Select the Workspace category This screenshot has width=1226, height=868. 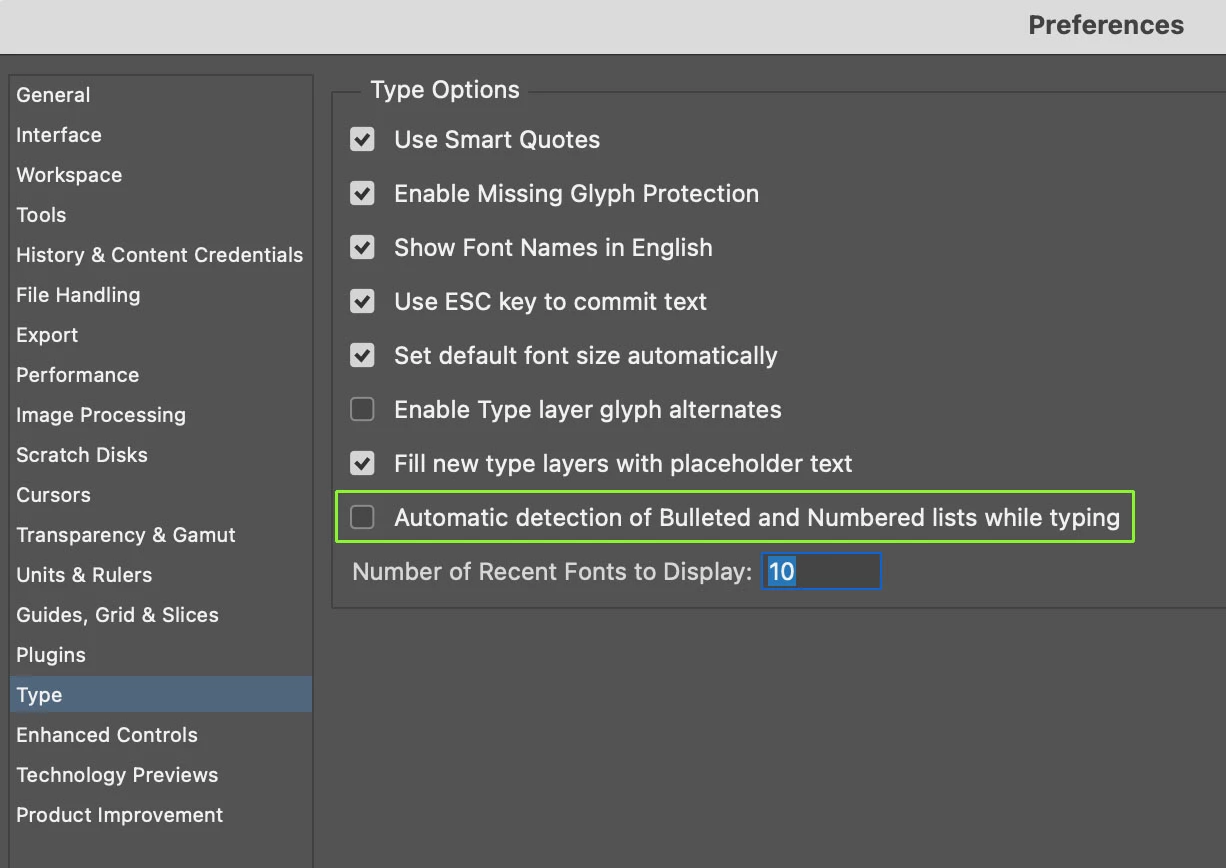tap(69, 175)
